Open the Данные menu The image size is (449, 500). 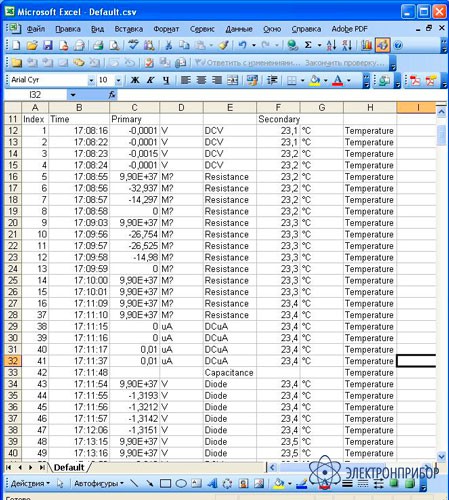(239, 29)
